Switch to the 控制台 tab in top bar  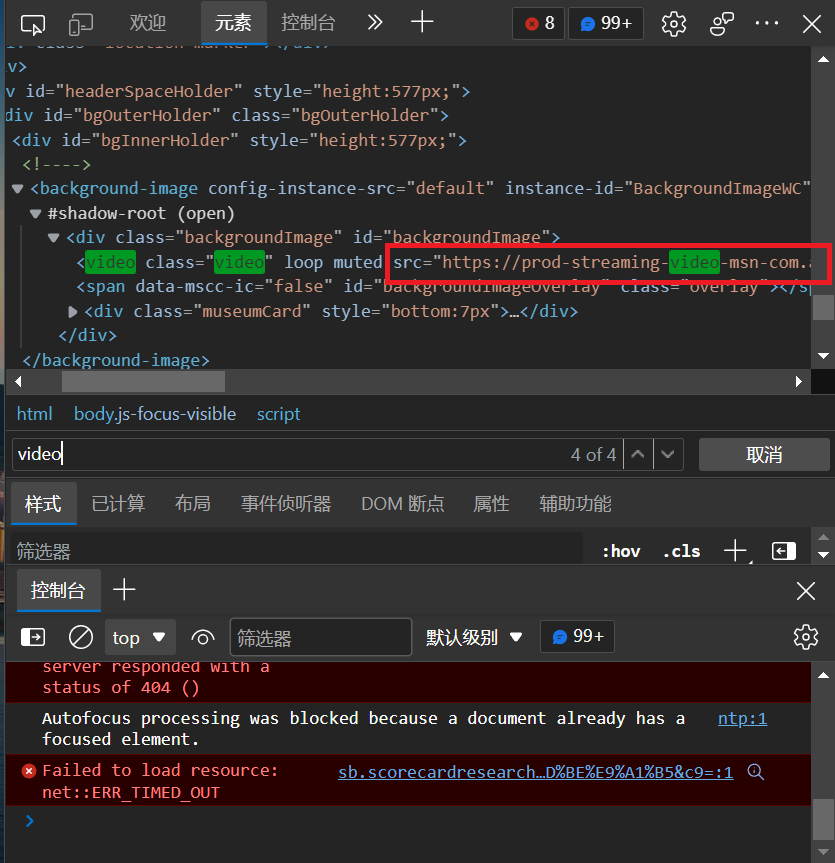(308, 23)
